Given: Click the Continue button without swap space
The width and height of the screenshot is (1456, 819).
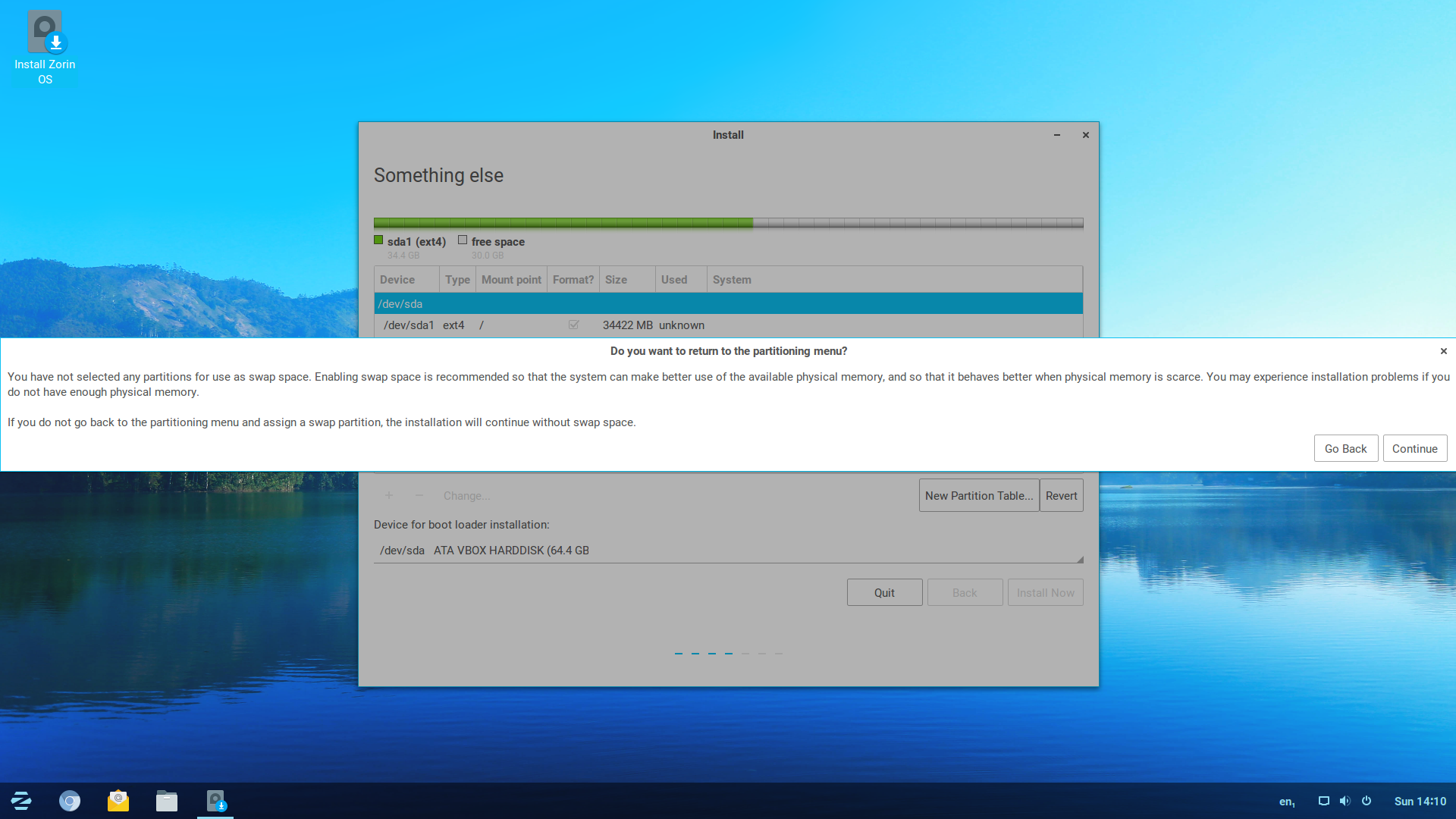Looking at the screenshot, I should pos(1415,448).
